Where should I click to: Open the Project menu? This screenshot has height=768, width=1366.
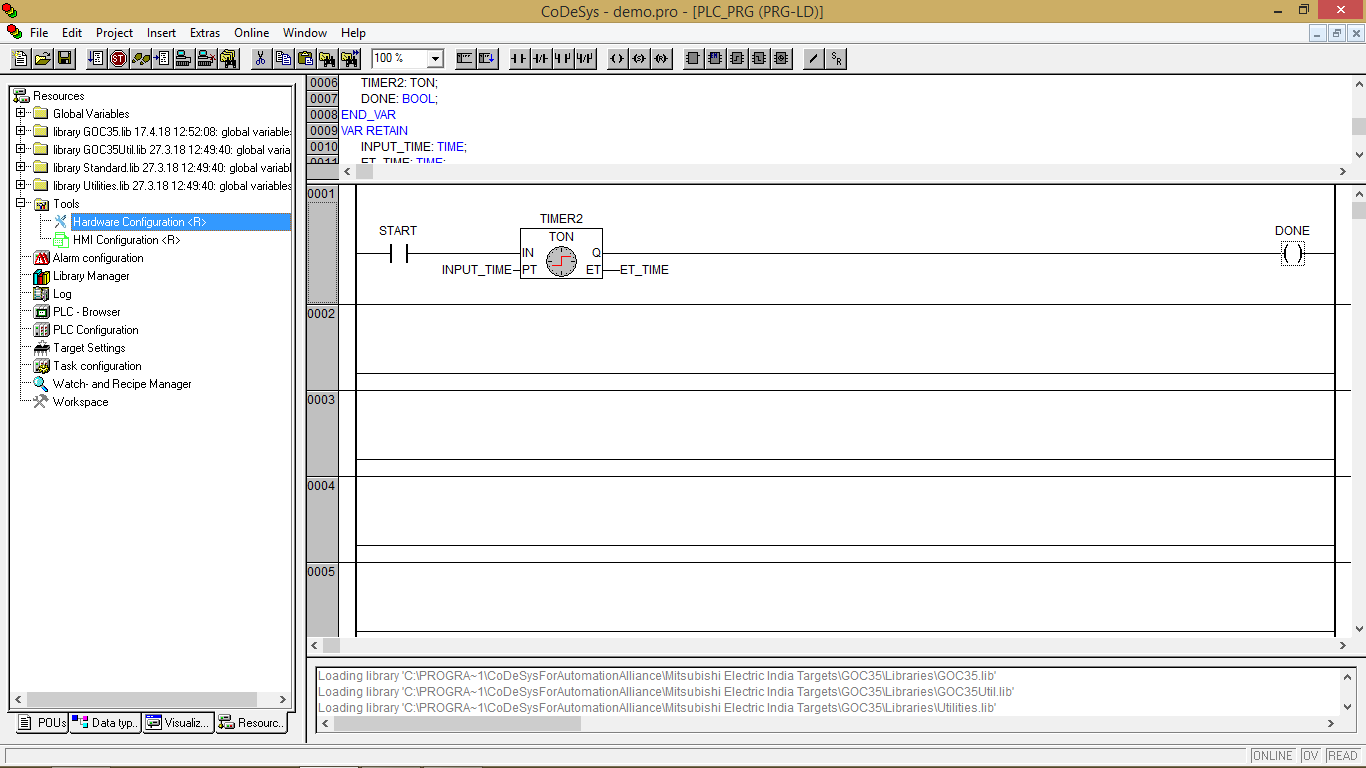click(x=114, y=32)
